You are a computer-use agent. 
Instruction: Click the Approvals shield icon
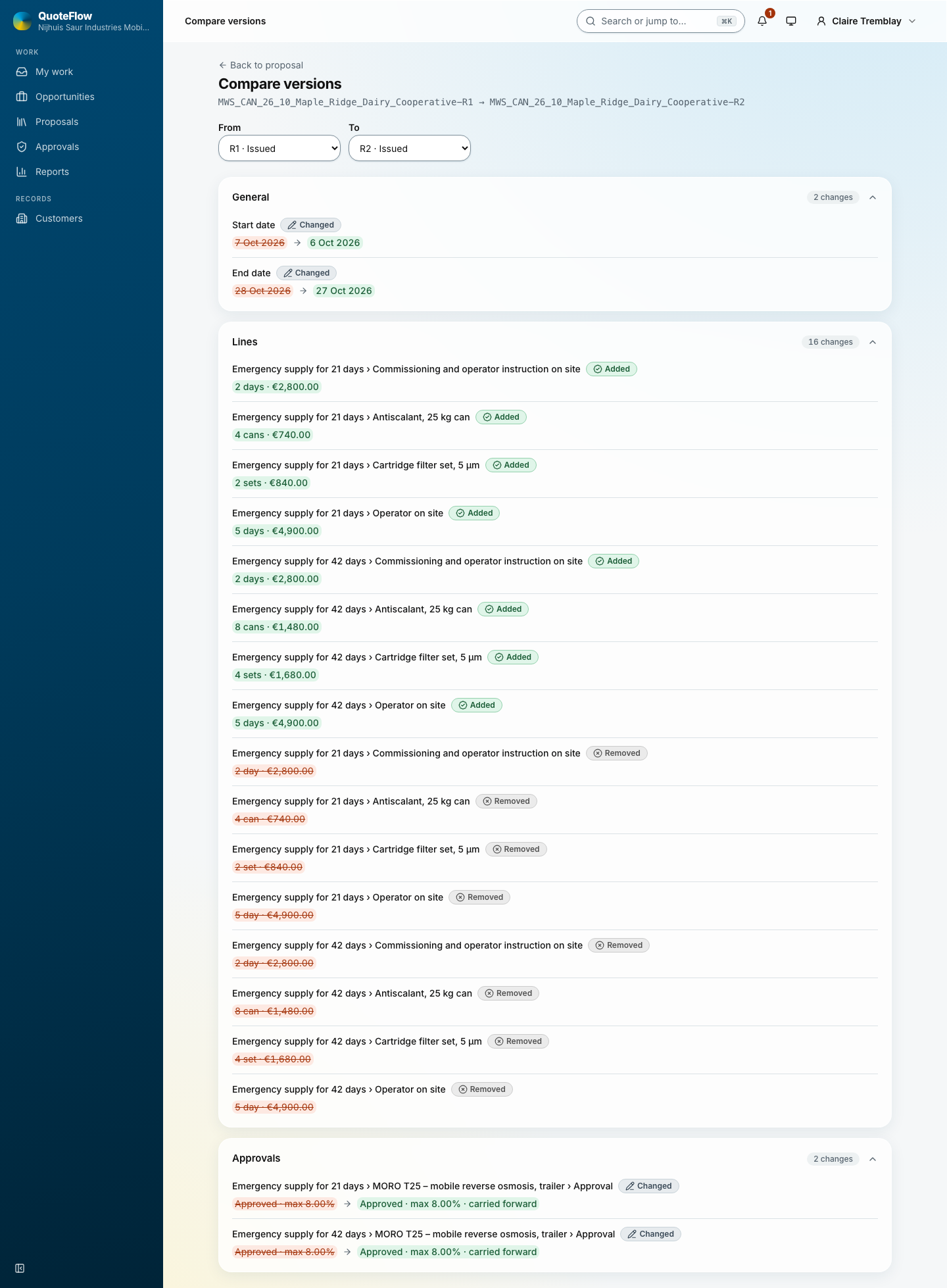tap(22, 147)
